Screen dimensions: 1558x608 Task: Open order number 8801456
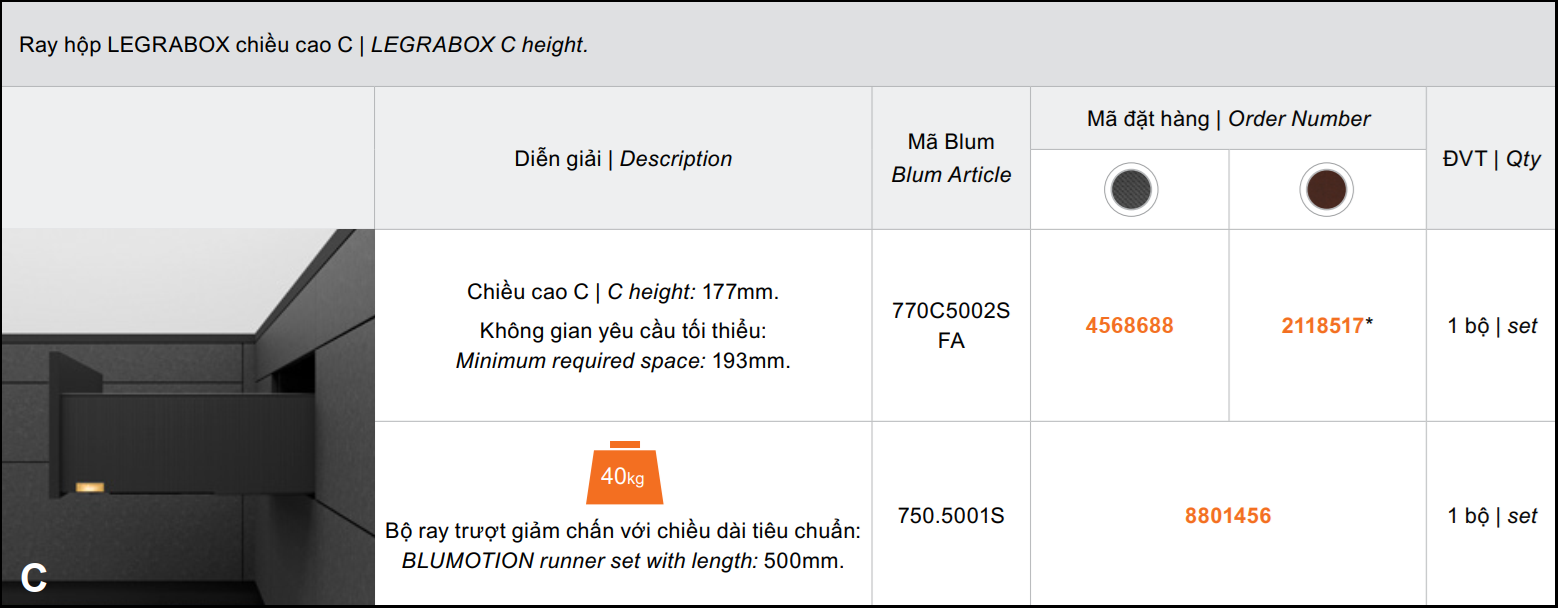tap(1228, 516)
